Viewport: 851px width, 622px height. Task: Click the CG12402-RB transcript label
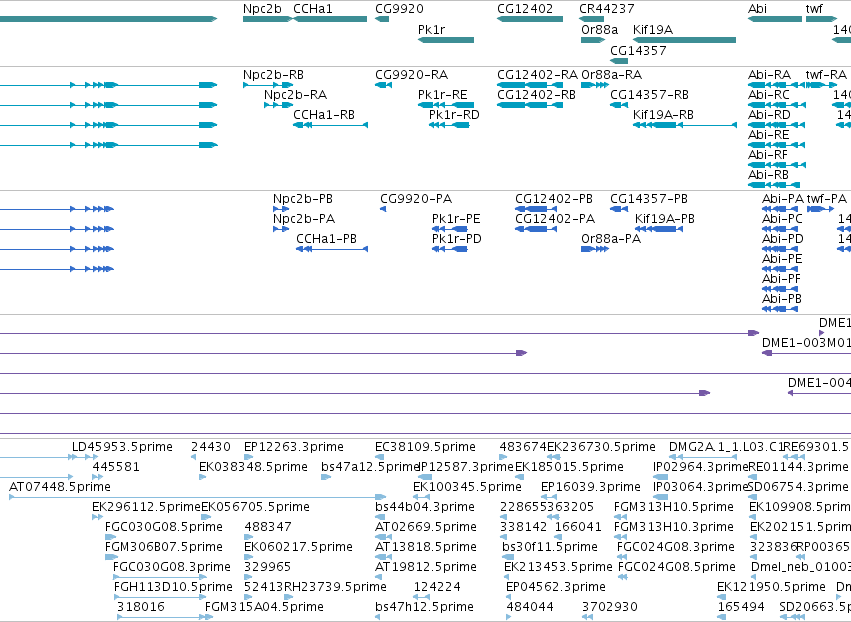(536, 95)
